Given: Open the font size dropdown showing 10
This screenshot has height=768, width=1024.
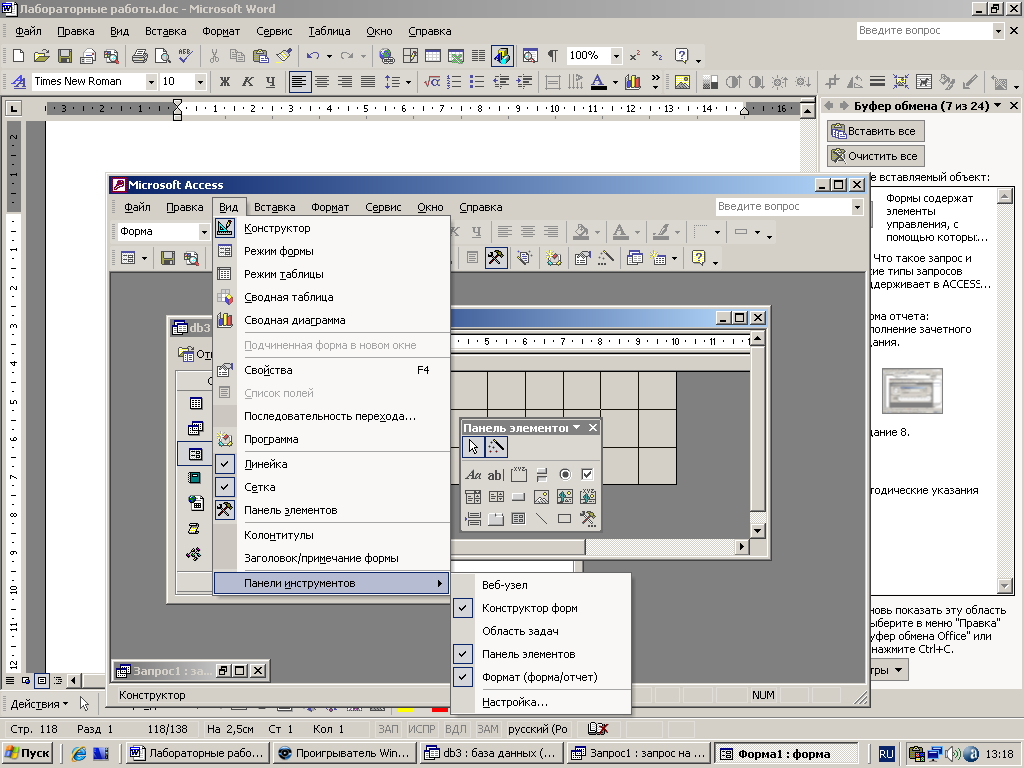Looking at the screenshot, I should [200, 82].
